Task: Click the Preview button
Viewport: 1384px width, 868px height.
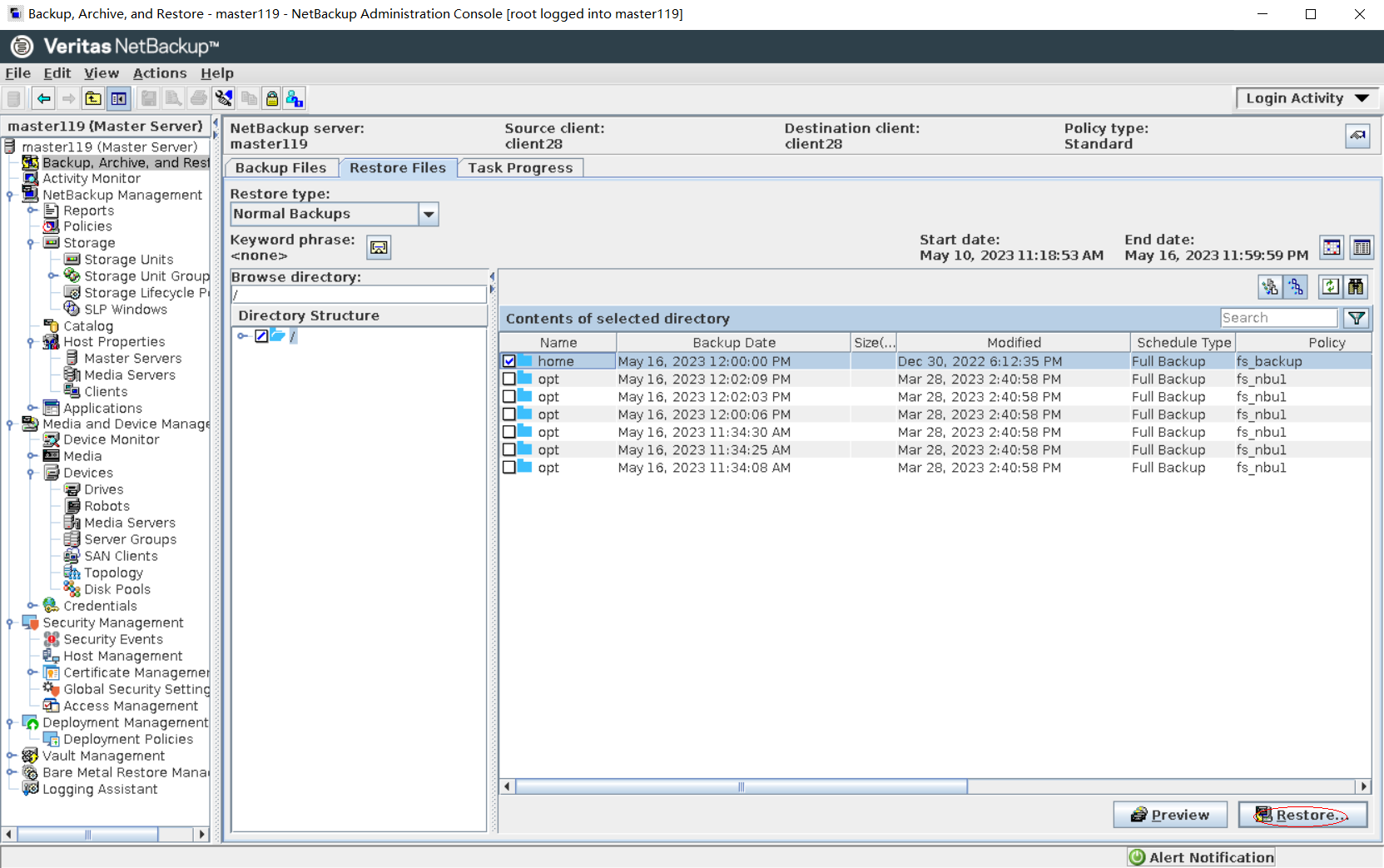Action: point(1169,815)
